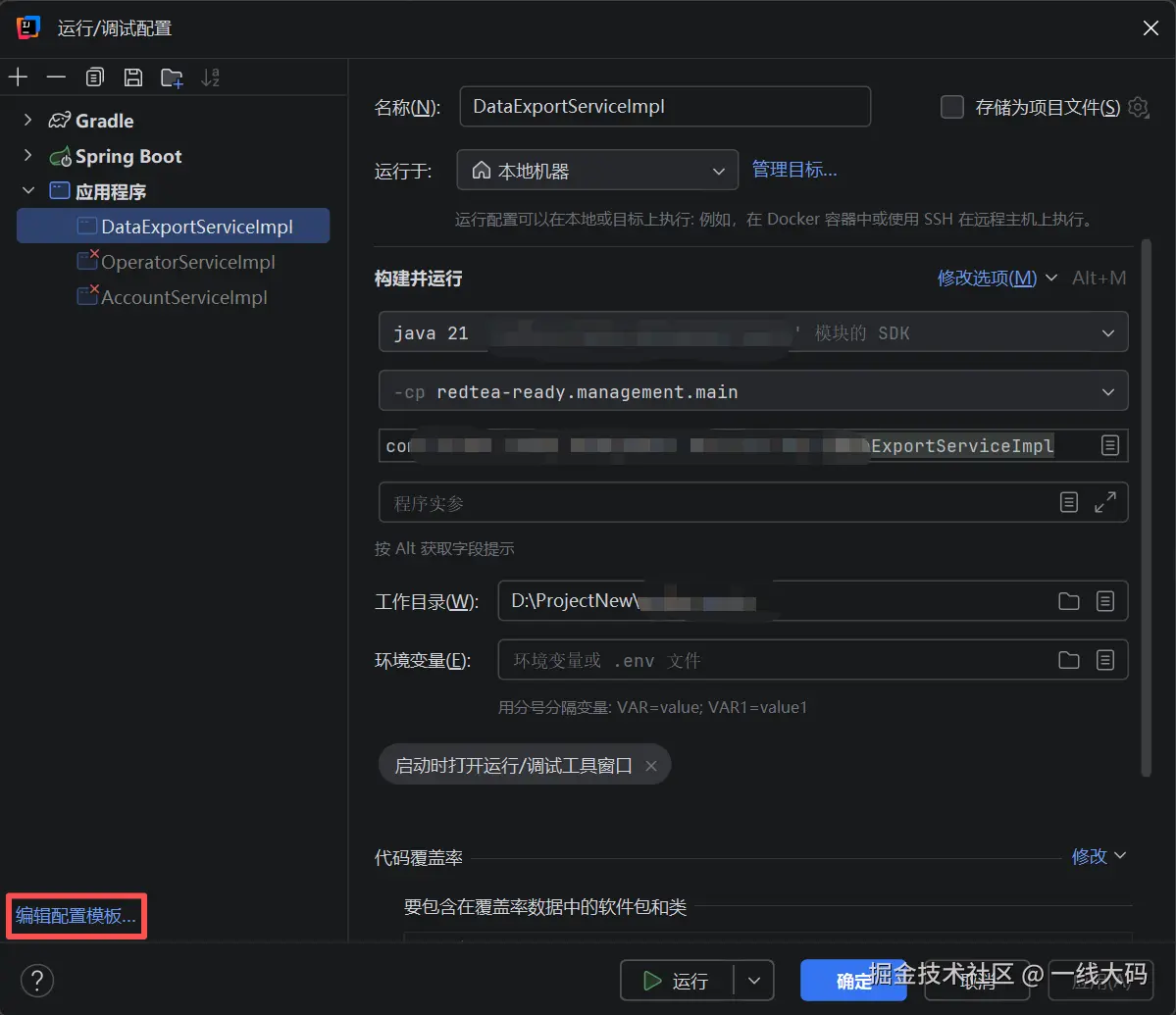Browse for the working directory folder
Viewport: 1176px width, 1015px height.
pyautogui.click(x=1069, y=600)
